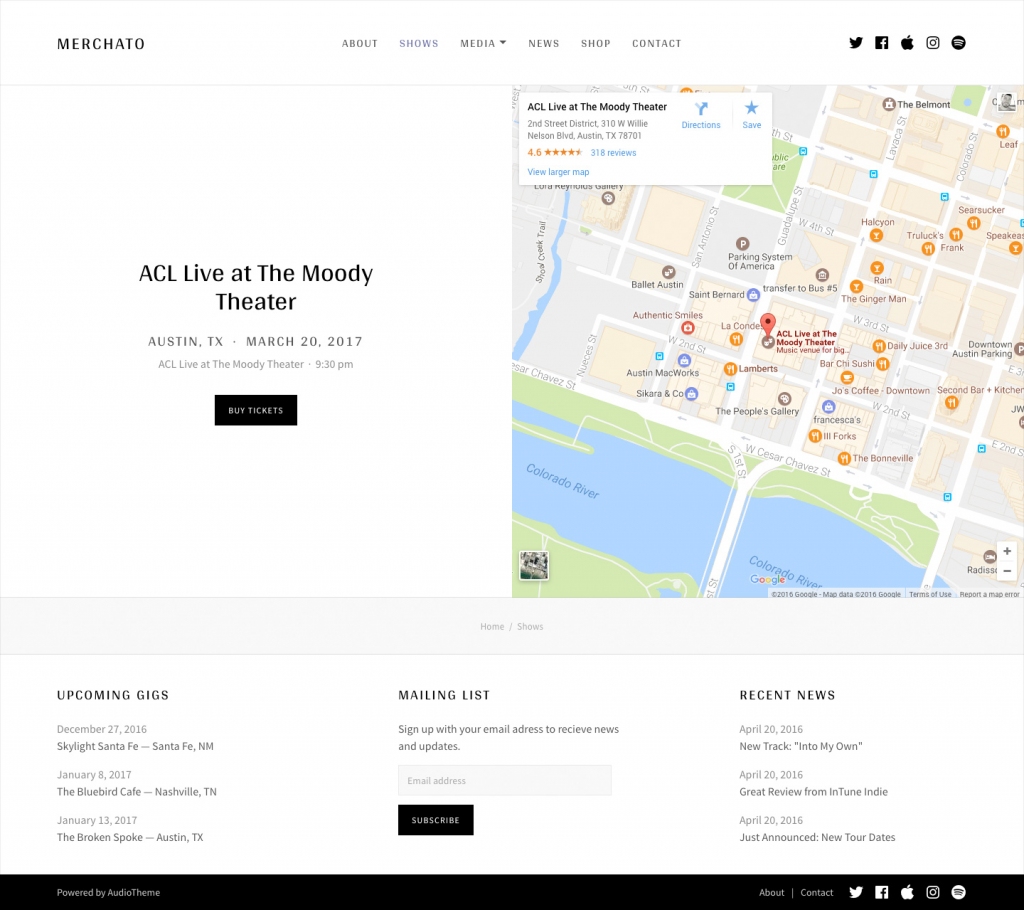1024x910 pixels.
Task: Open View larger map link
Action: (x=558, y=172)
